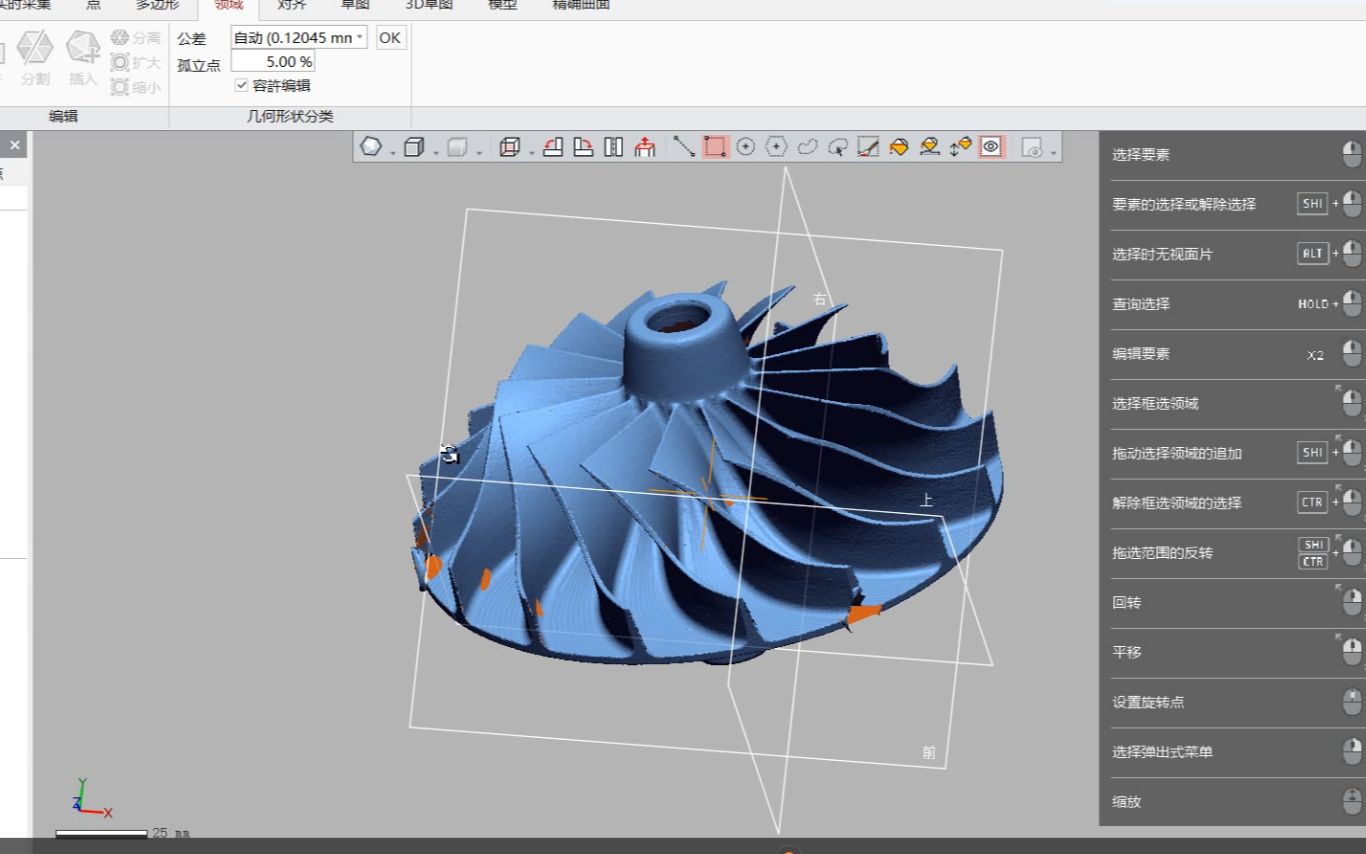Select the wireframe cube viewpoint icon

click(x=509, y=147)
